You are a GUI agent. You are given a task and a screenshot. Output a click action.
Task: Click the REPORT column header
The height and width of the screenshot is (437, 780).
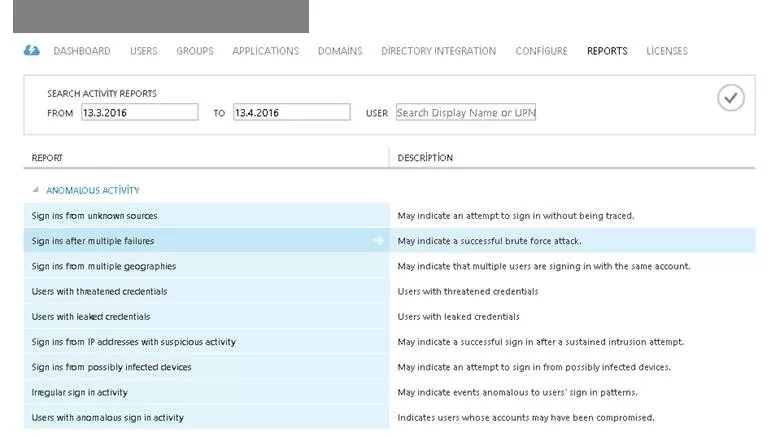(47, 158)
